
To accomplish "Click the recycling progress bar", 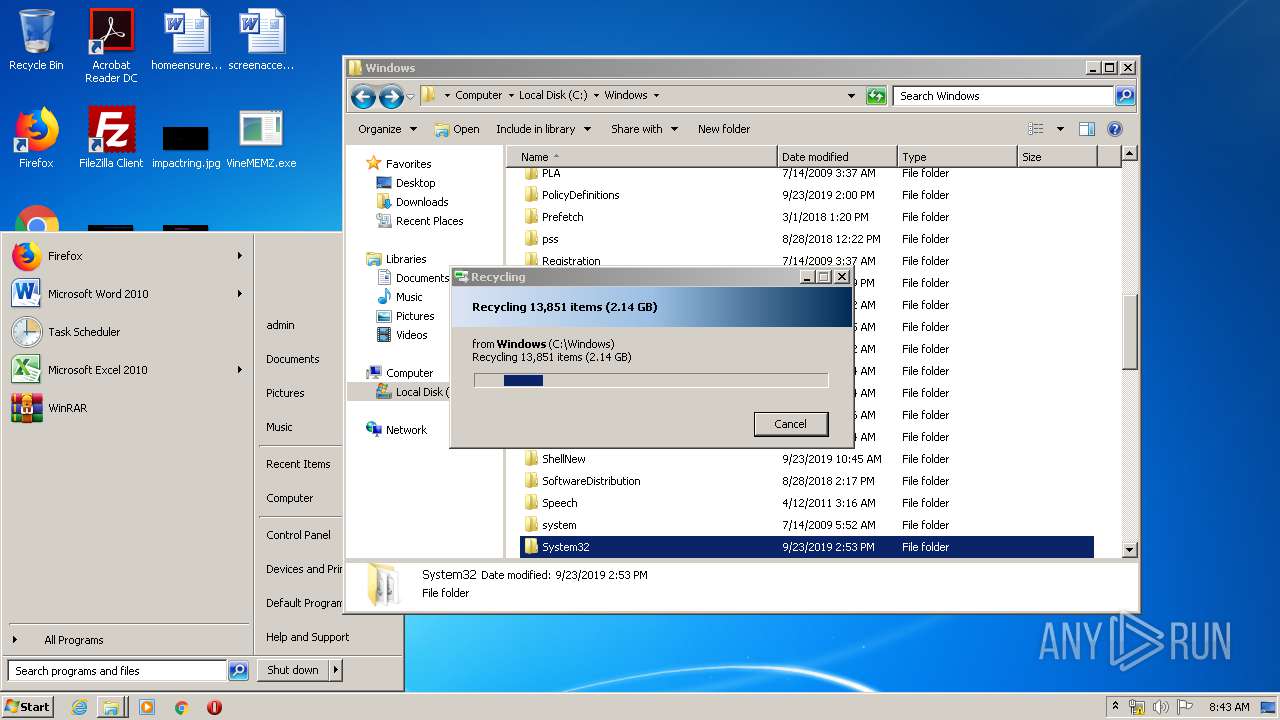I will coord(651,380).
